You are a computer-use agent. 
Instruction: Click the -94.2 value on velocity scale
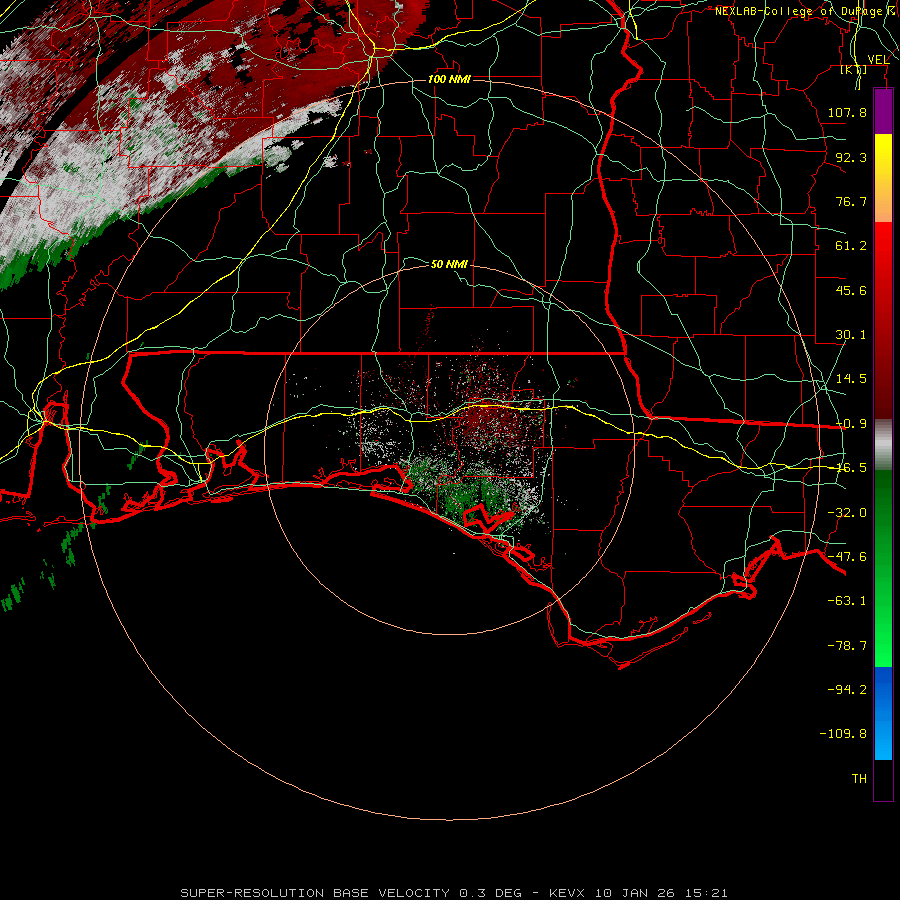click(847, 689)
